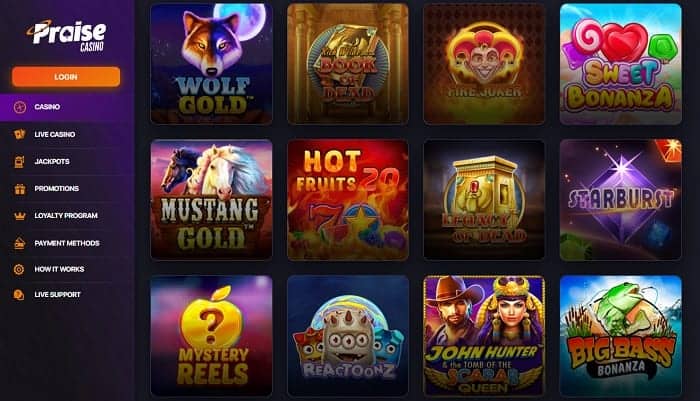The width and height of the screenshot is (700, 401).
Task: Open the Live Casino menu item
Action: (x=67, y=134)
